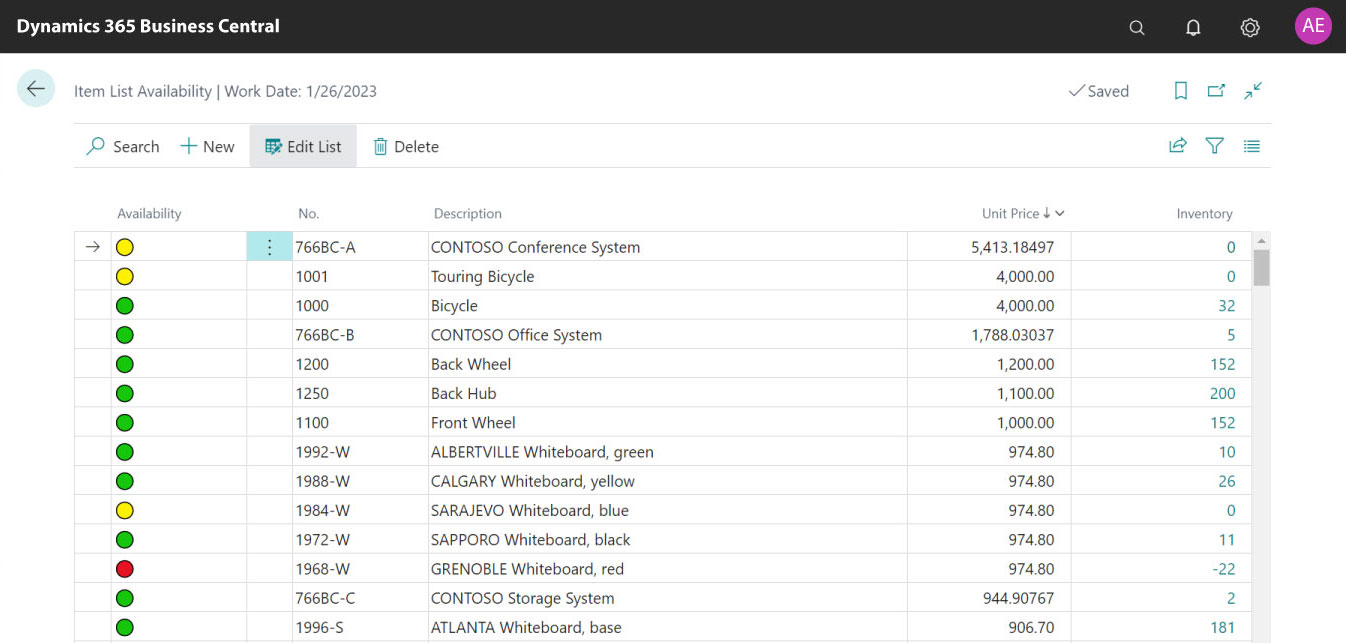Click the Search action in the list
Screen dimensions: 1346x643
tap(123, 147)
